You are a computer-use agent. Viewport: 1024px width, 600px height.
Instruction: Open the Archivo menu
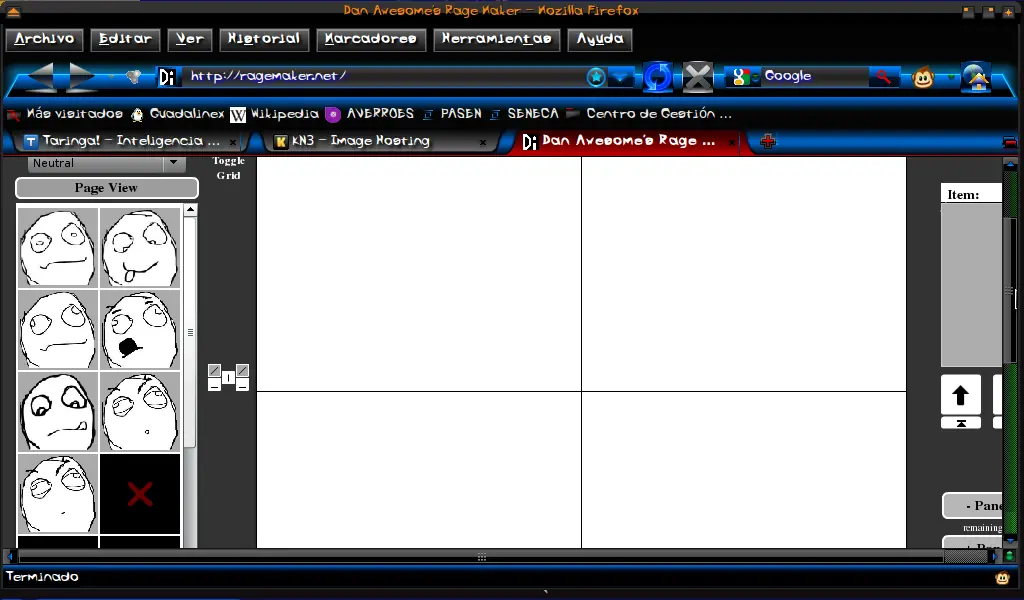coord(44,39)
